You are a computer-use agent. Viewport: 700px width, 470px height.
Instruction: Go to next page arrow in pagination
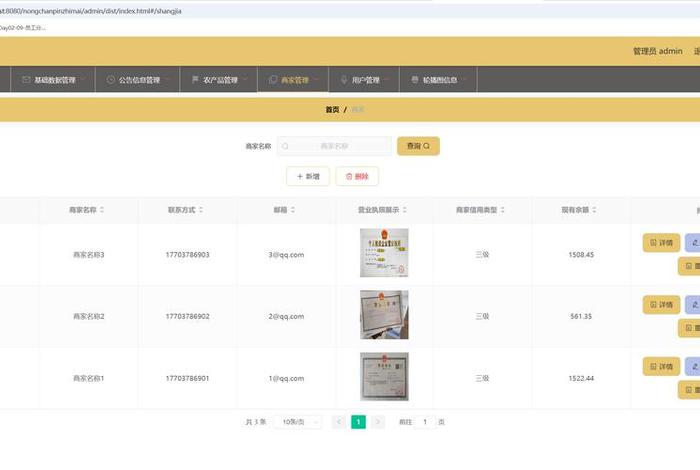tap(378, 422)
